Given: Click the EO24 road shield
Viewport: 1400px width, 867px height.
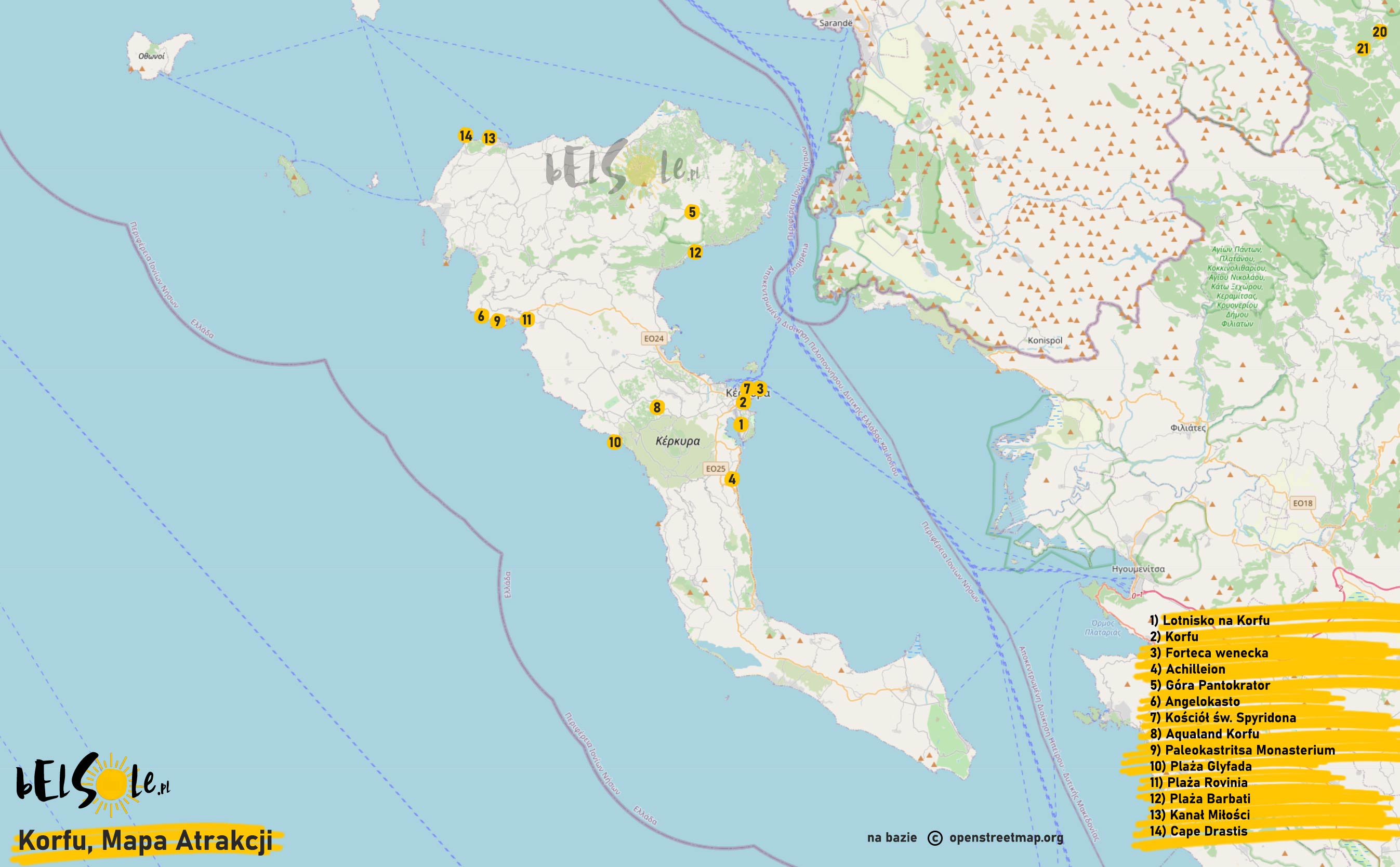Looking at the screenshot, I should click(653, 339).
